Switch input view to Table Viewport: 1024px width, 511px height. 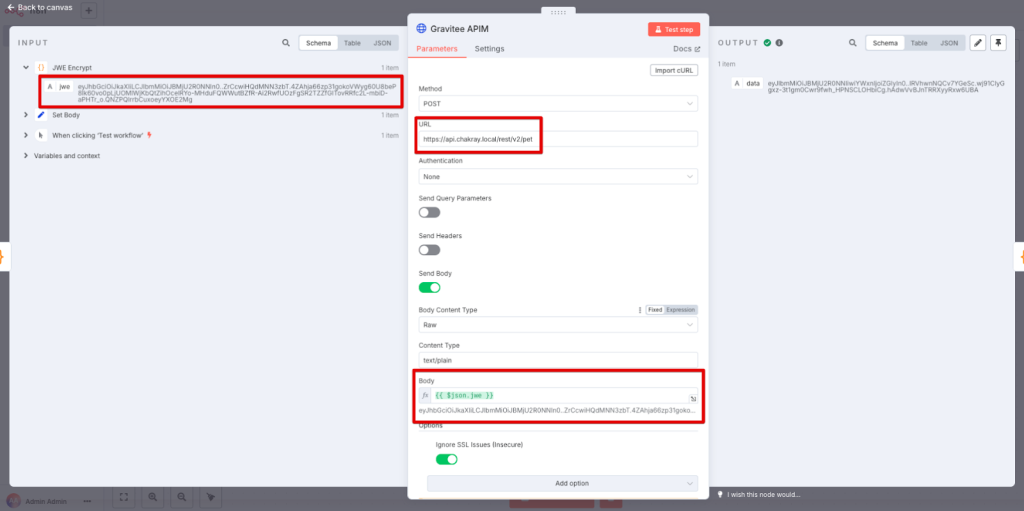352,43
